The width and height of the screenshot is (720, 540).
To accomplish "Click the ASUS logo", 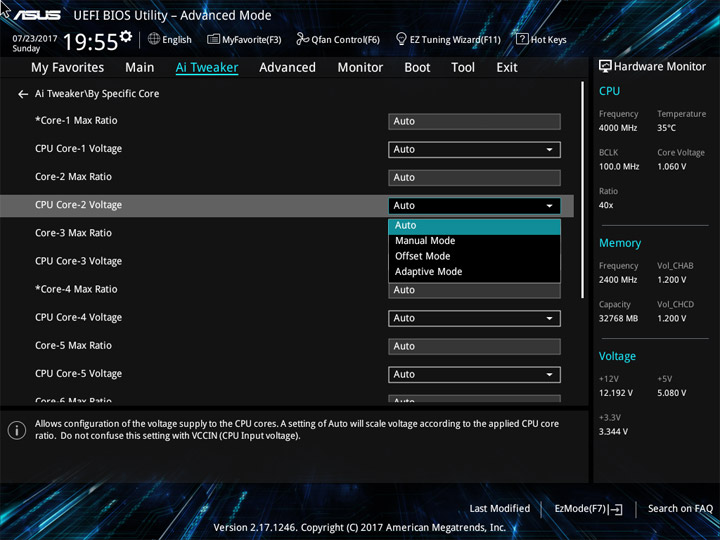I will (x=37, y=15).
